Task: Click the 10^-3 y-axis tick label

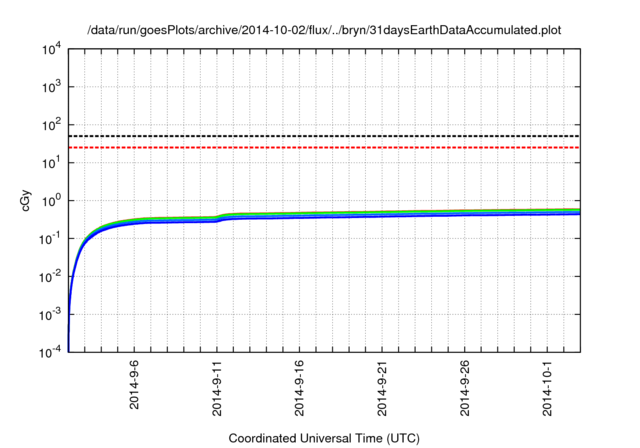Action: click(x=50, y=314)
